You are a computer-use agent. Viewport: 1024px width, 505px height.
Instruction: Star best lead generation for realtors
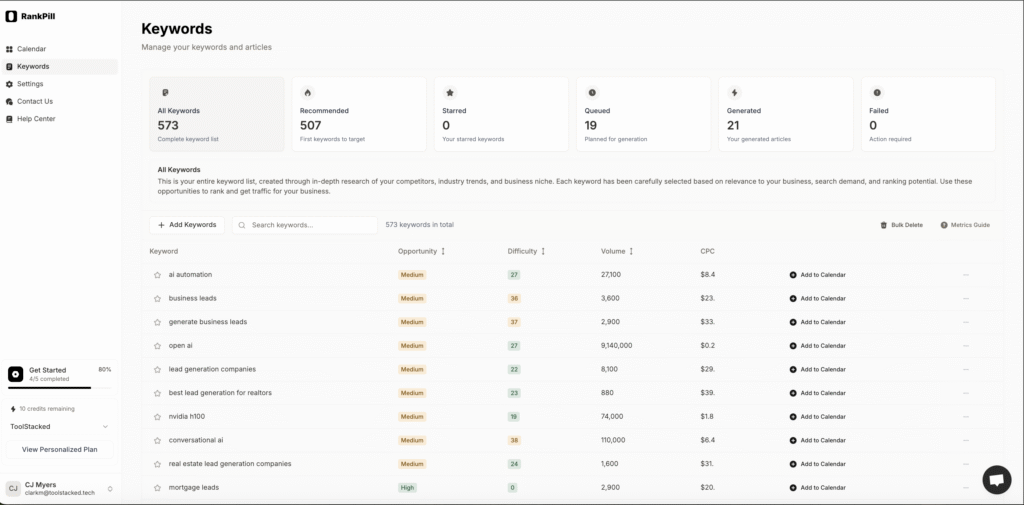coord(157,393)
